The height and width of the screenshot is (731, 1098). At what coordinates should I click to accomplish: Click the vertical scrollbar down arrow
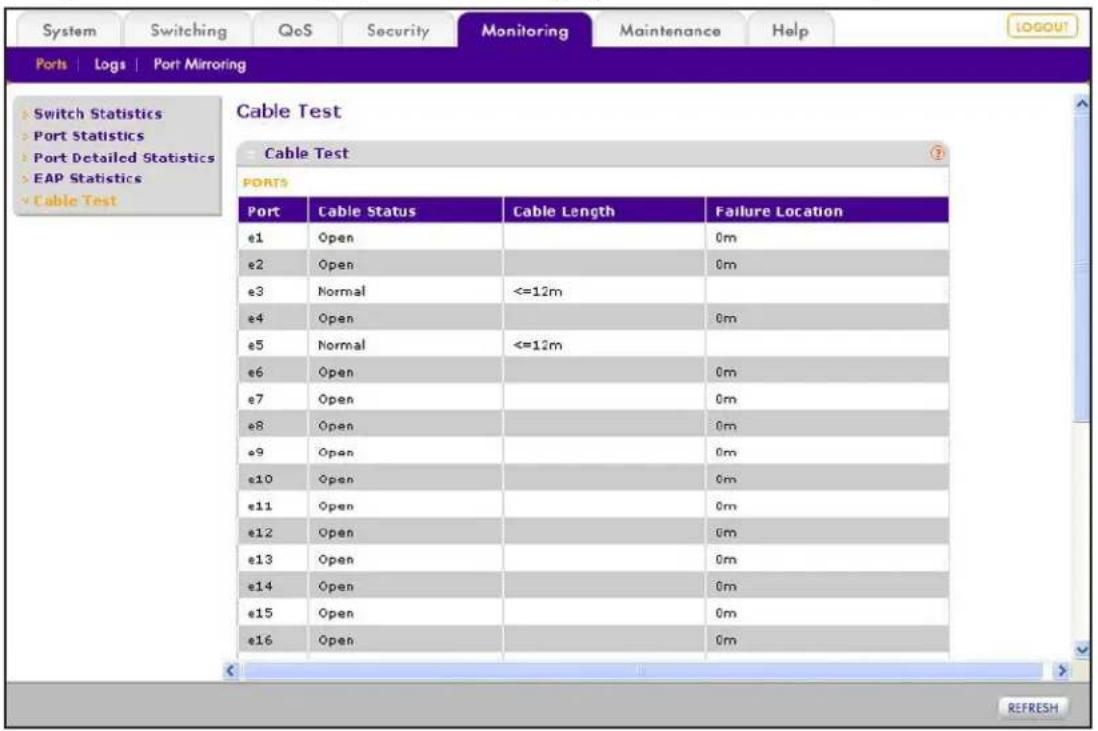1082,650
